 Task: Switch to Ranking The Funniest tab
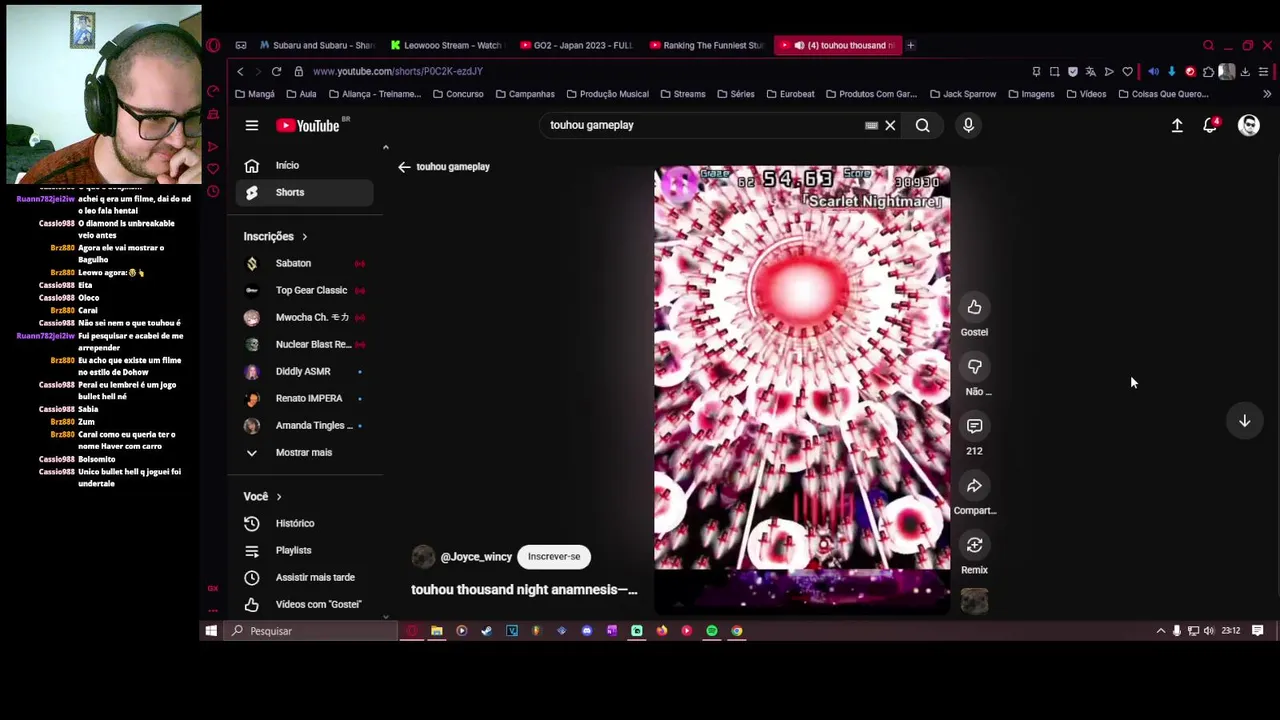pyautogui.click(x=706, y=45)
